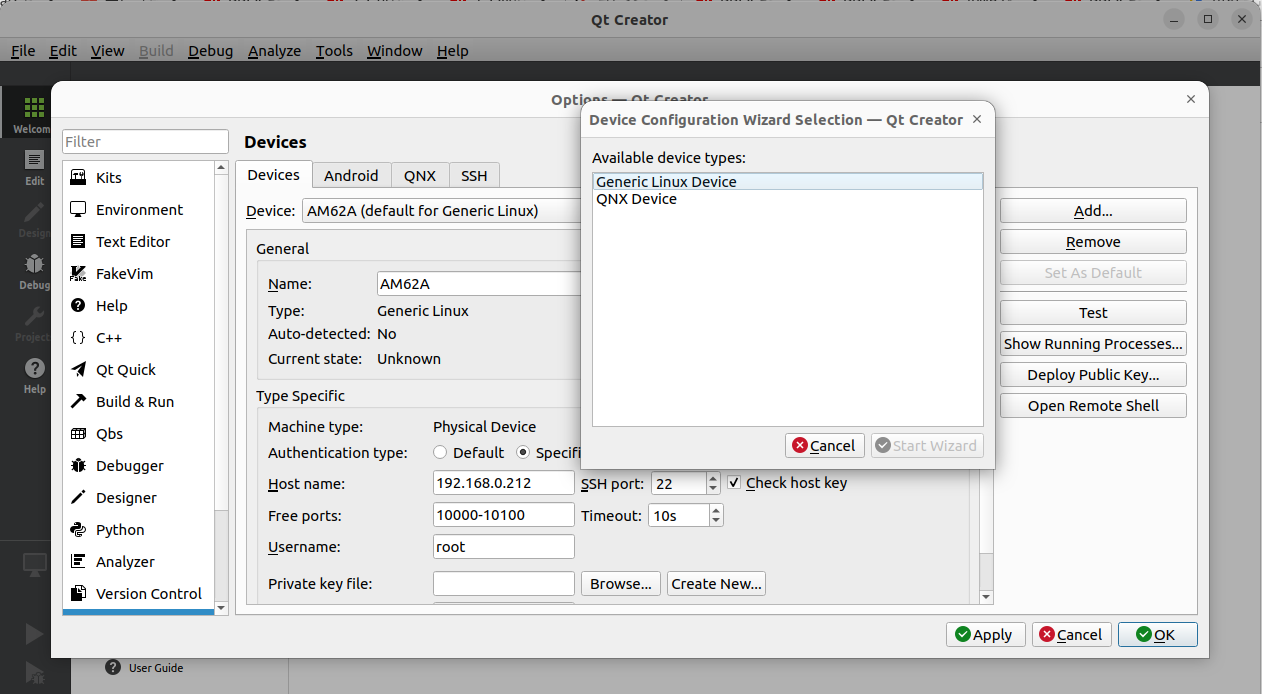Select the Designer pencil icon in list
This screenshot has height=694, width=1262.
coord(78,498)
